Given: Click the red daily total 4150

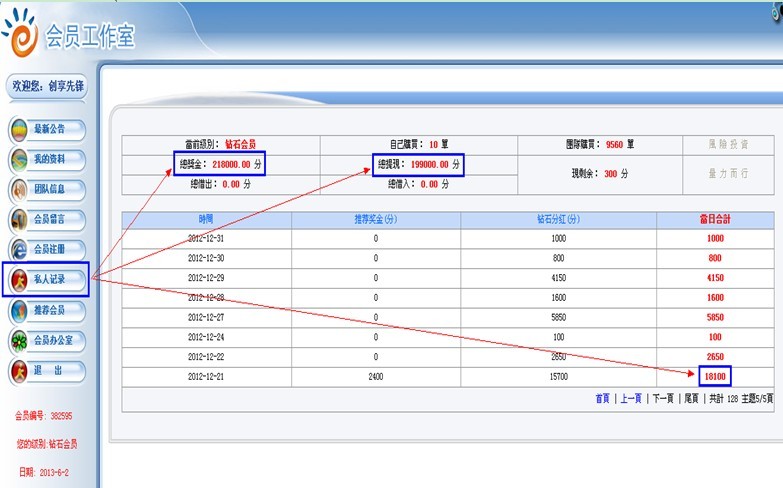Looking at the screenshot, I should [x=715, y=278].
